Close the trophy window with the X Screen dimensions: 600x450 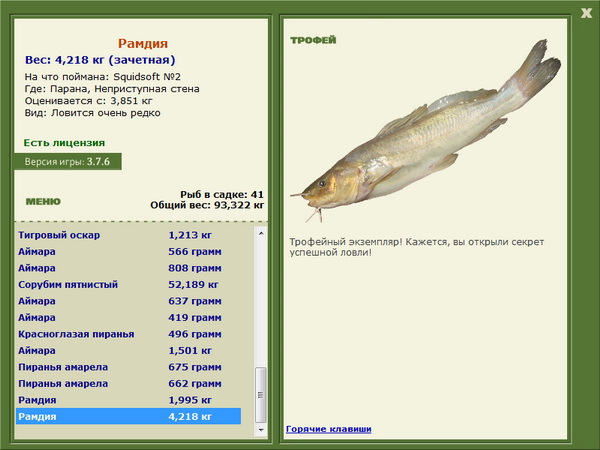coord(586,13)
